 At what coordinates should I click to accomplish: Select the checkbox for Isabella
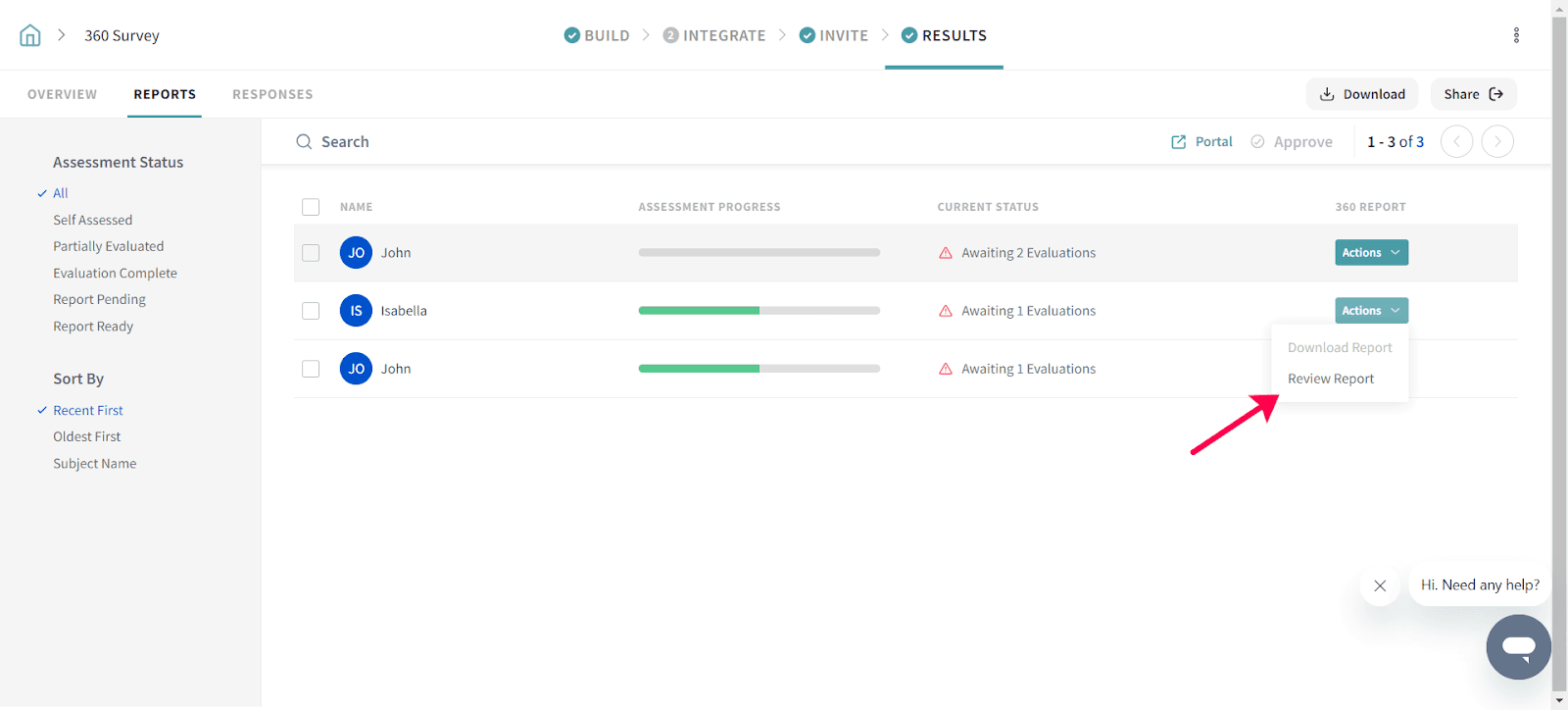(x=311, y=311)
